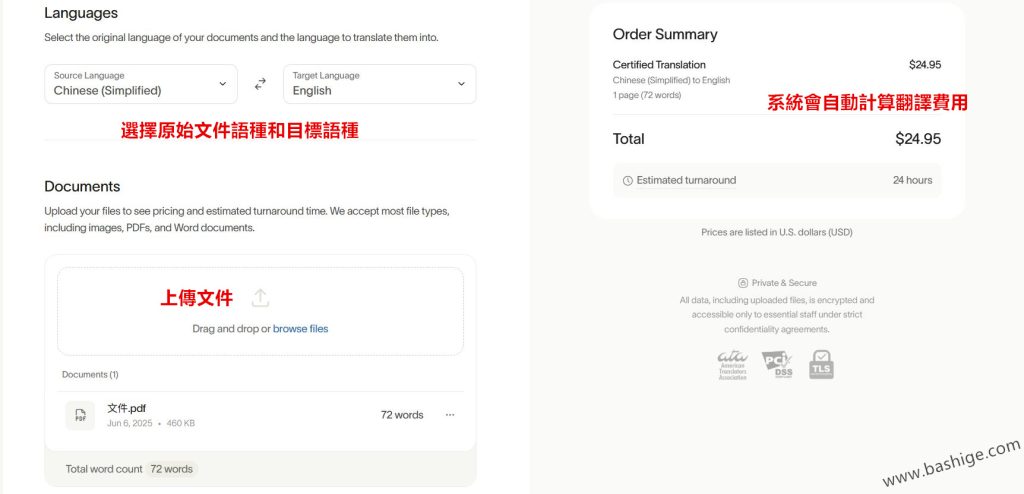Swap source and target languages icon
Viewport: 1024px width, 494px height.
[x=260, y=84]
